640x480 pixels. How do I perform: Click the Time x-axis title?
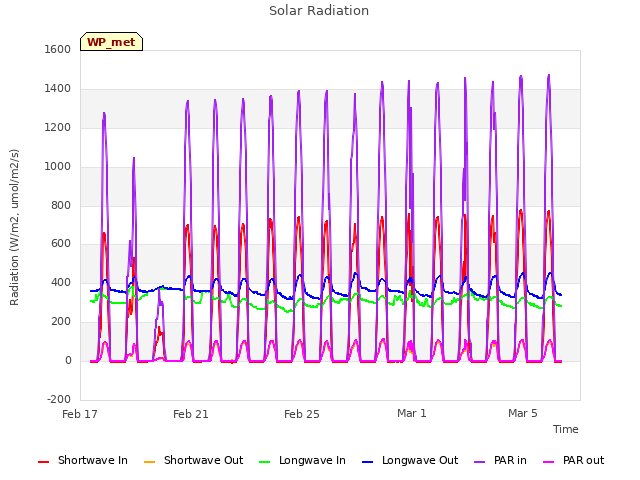click(566, 429)
